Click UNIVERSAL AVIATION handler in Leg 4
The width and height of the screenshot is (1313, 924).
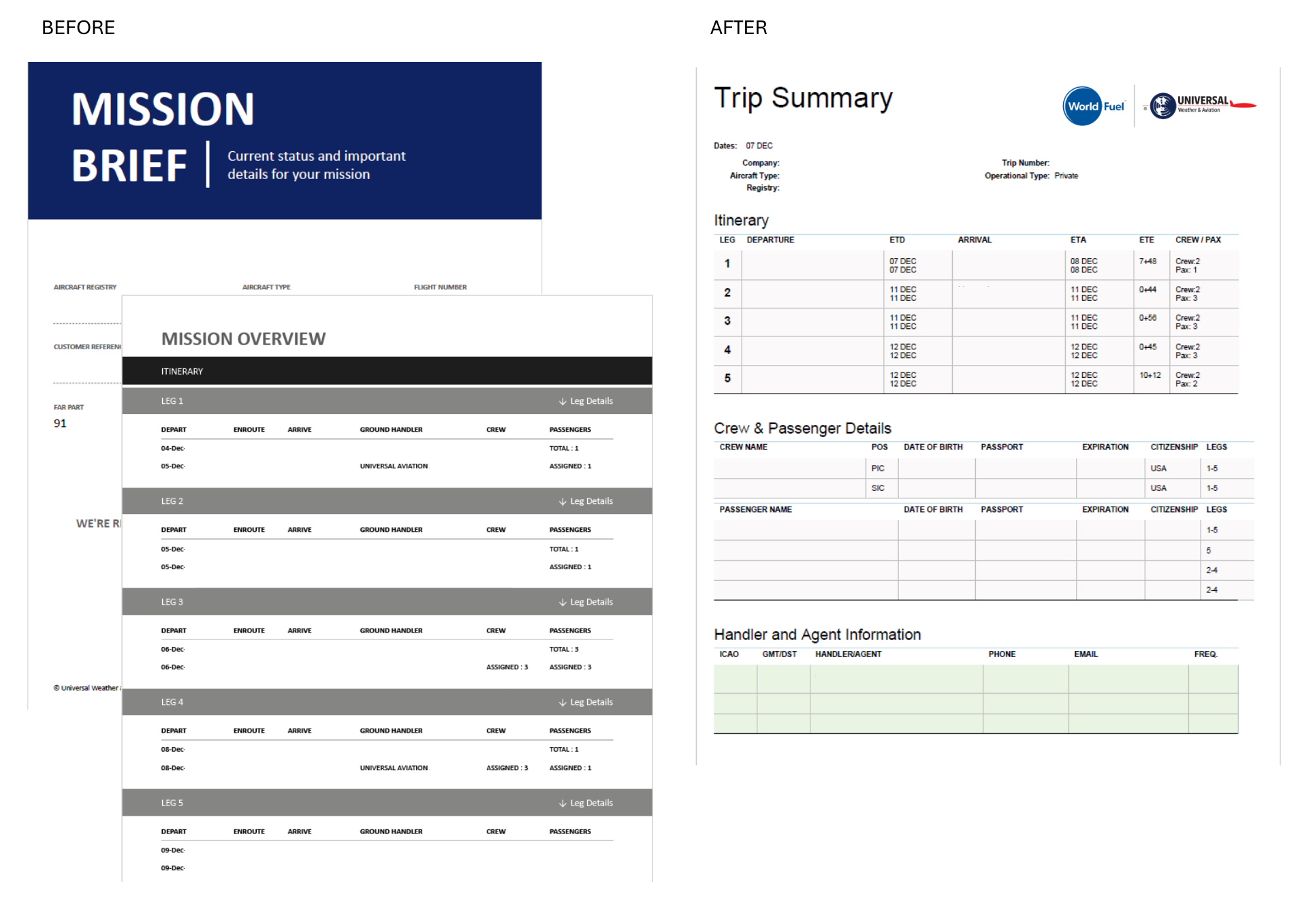coord(394,768)
